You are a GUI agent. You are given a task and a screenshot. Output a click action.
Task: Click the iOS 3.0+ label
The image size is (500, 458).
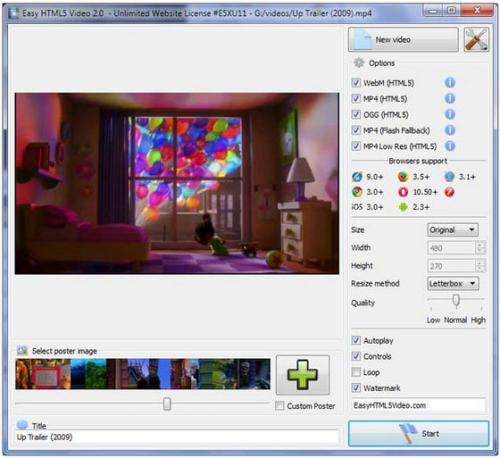[x=367, y=207]
